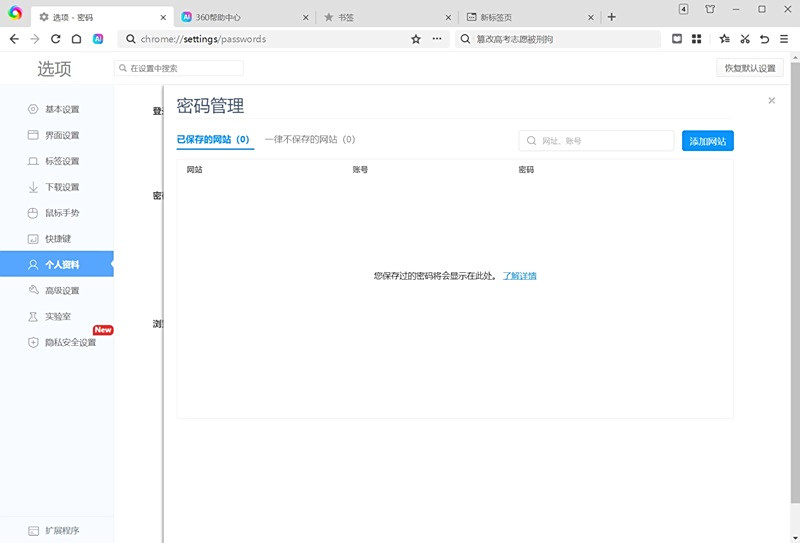Bookmark this page with star icon
This screenshot has height=543, width=800.
pos(416,39)
